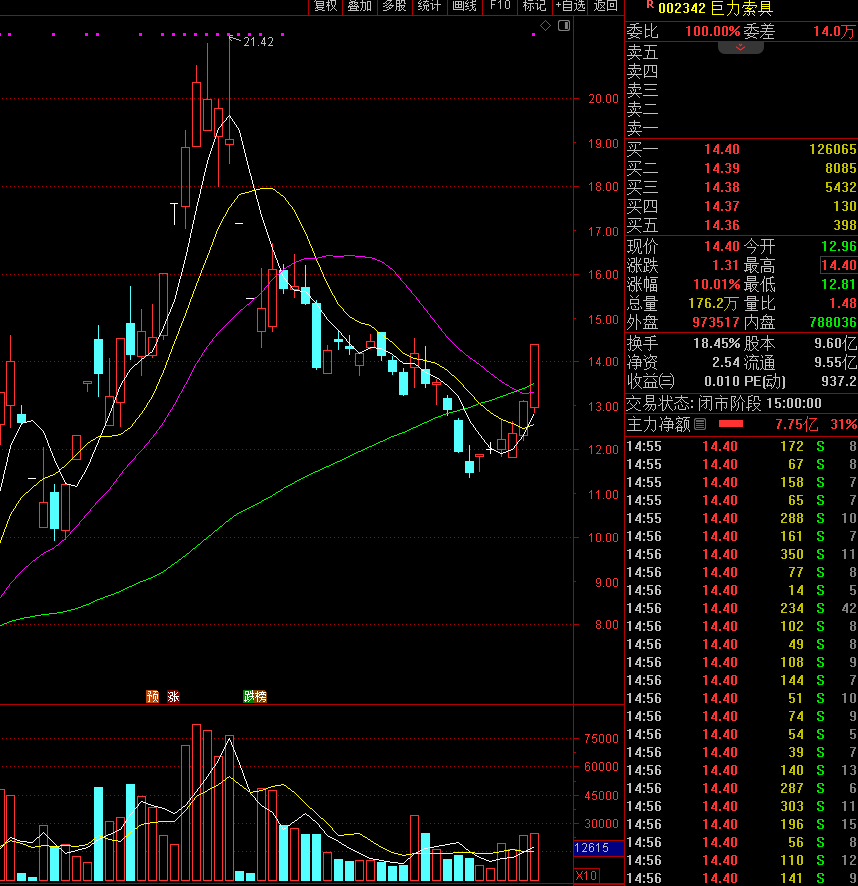858x886 pixels.
Task: Open the 统计 statistics tool
Action: [x=429, y=6]
